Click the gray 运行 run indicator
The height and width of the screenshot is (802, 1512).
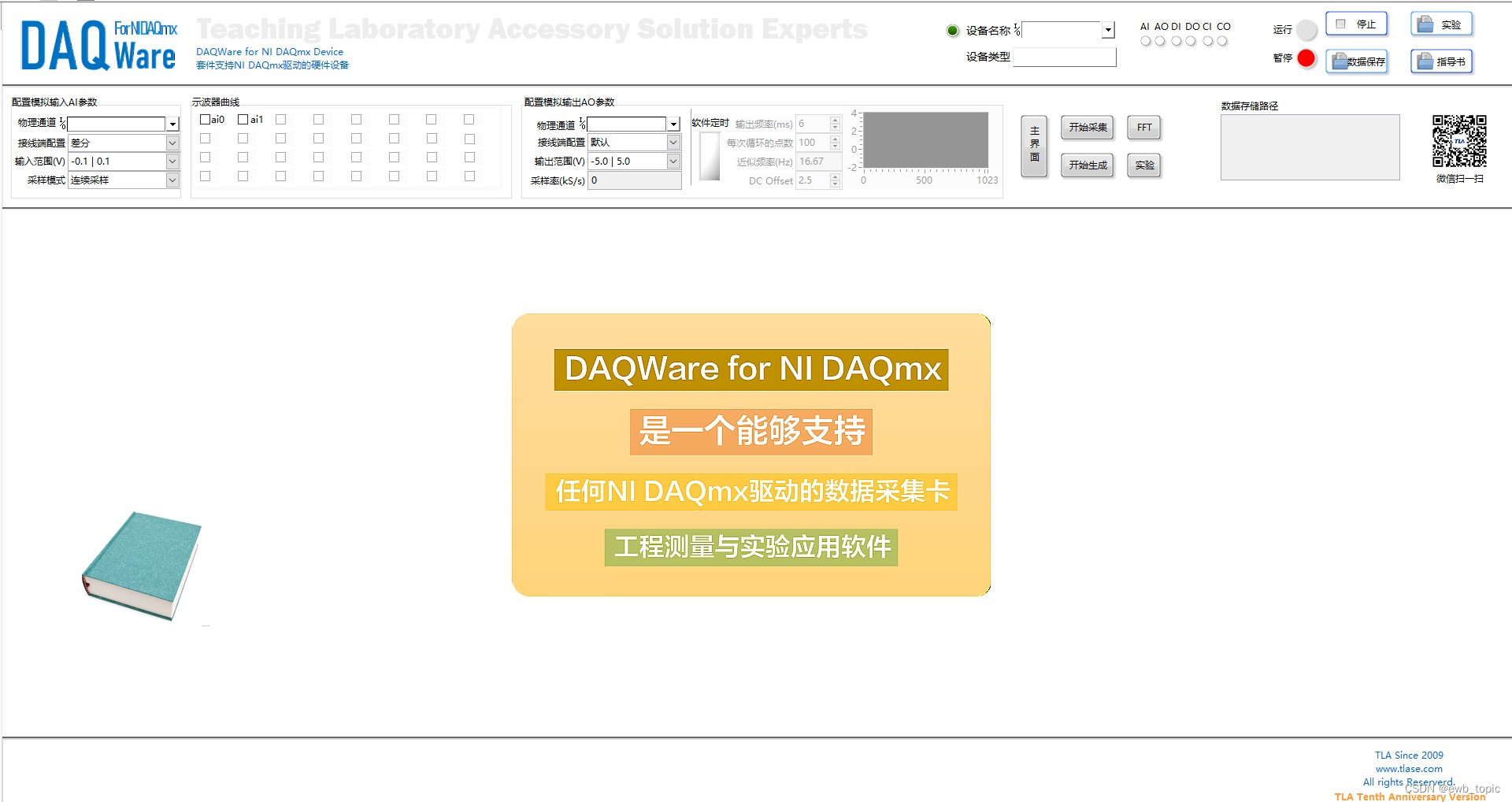tap(1306, 29)
